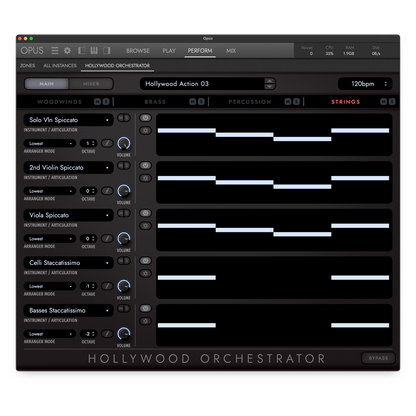This screenshot has width=416, height=416.
Task: Solo the Brass section with S button
Action: [x=201, y=102]
